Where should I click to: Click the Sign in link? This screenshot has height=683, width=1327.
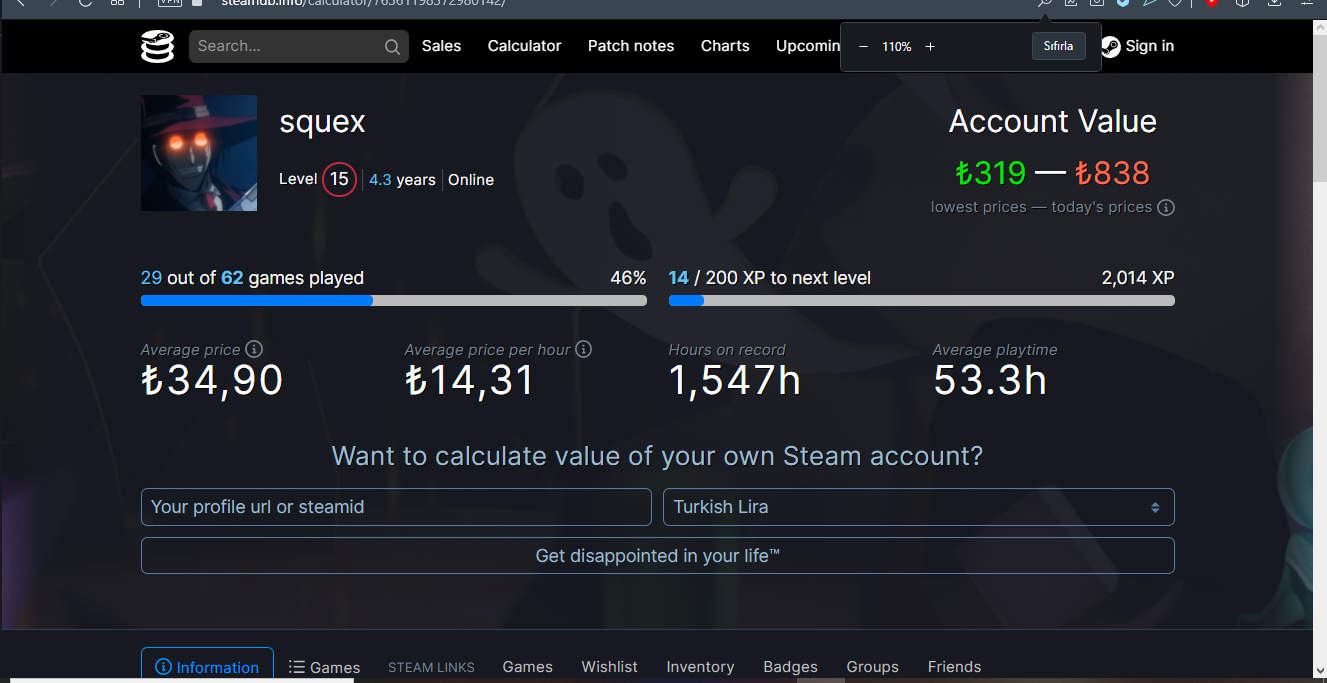coord(1149,46)
